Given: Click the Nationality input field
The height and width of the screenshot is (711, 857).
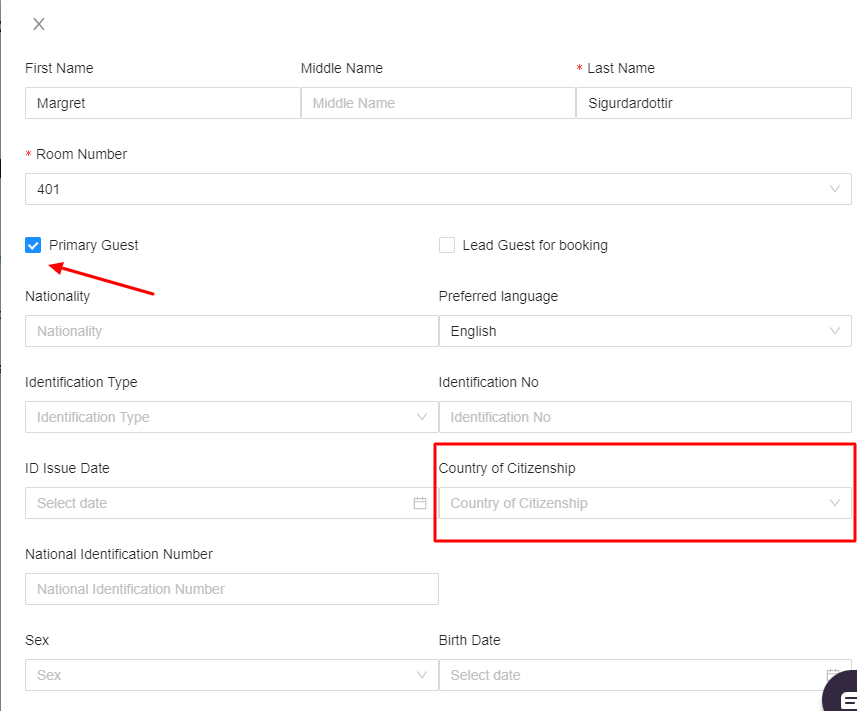Looking at the screenshot, I should 232,331.
